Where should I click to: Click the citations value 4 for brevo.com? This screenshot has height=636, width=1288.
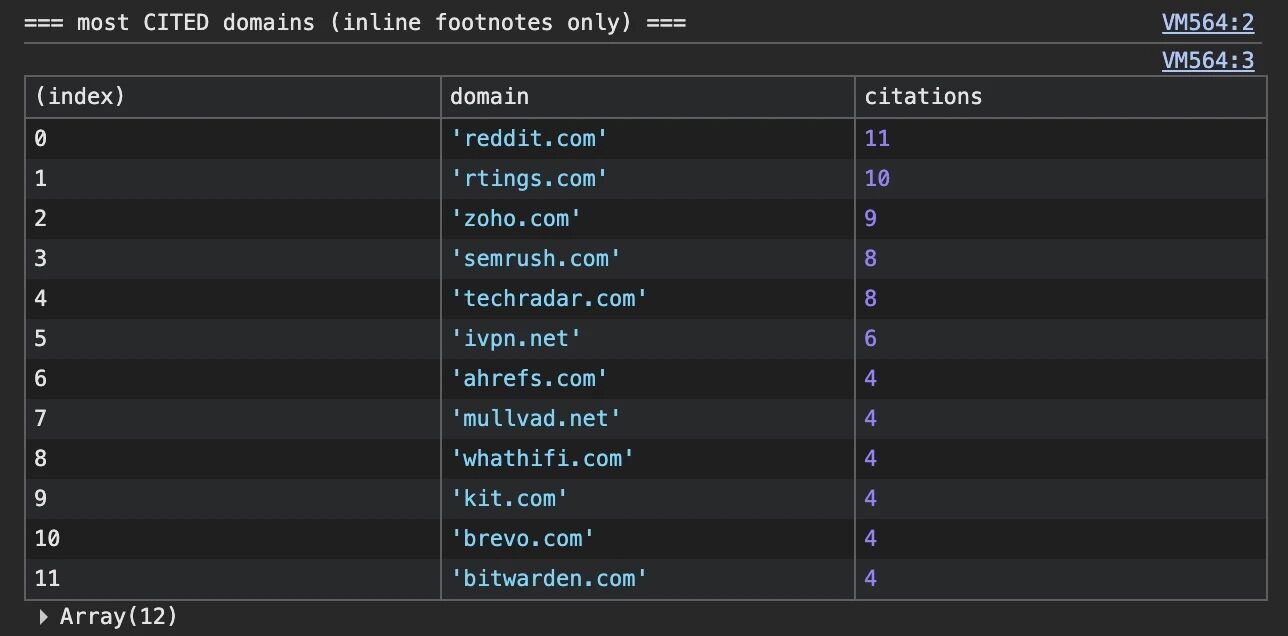(871, 538)
